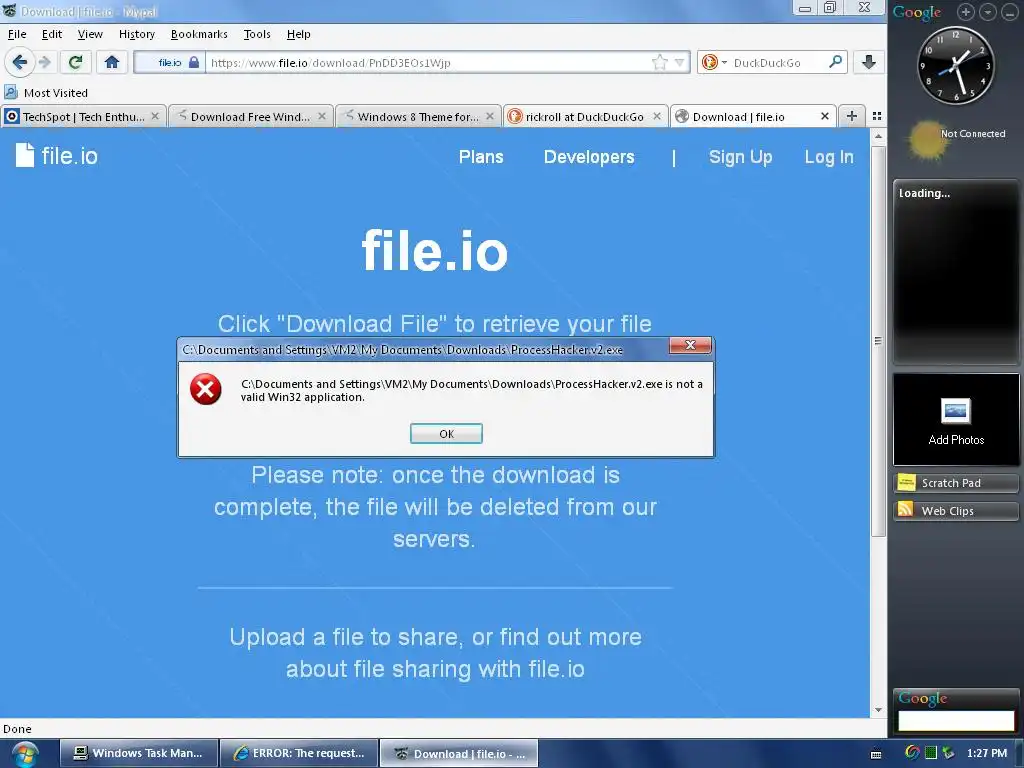The height and width of the screenshot is (768, 1024).
Task: Open the Bookmarks menu
Action: click(x=199, y=34)
